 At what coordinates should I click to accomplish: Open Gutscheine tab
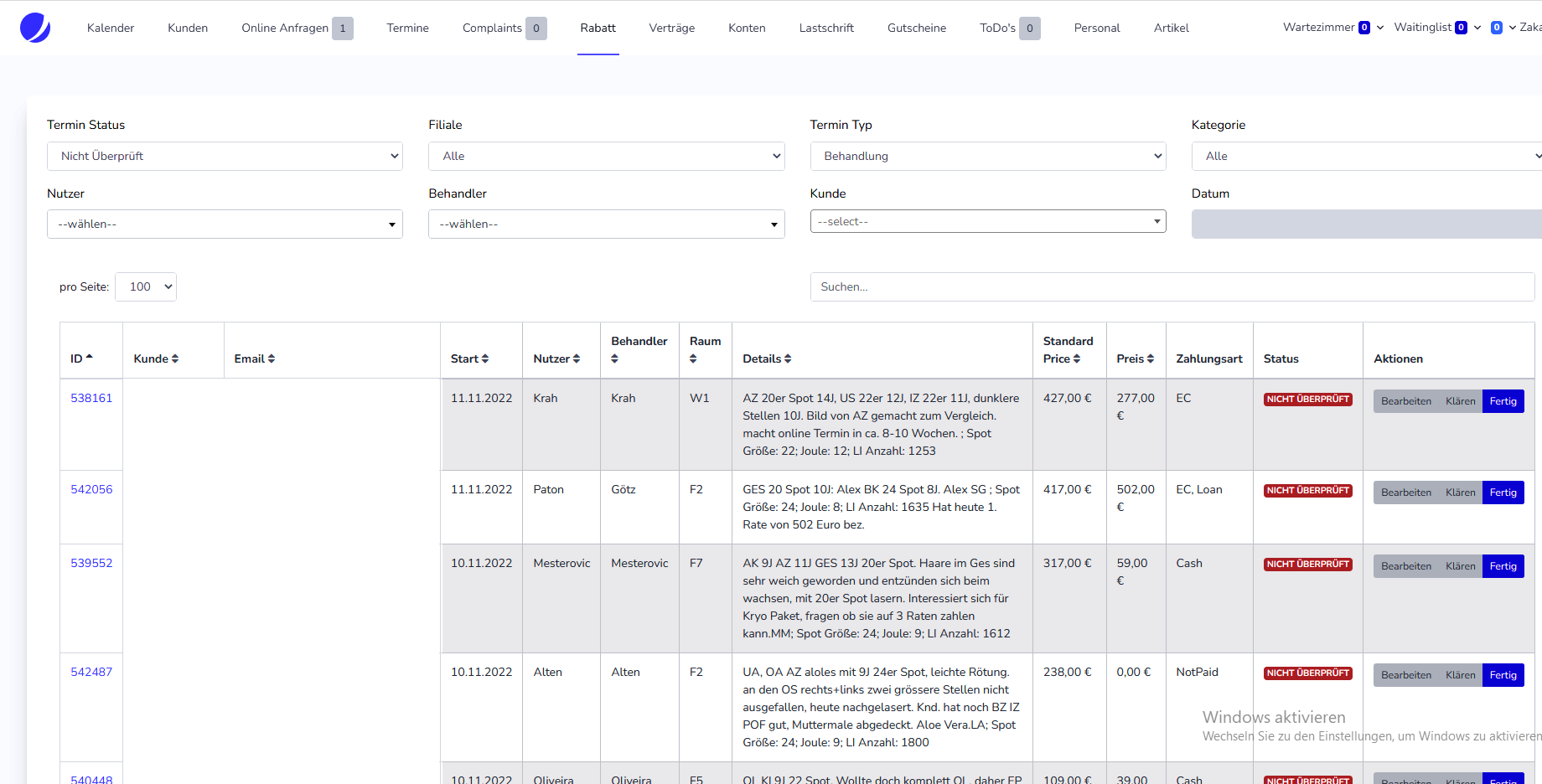917,28
